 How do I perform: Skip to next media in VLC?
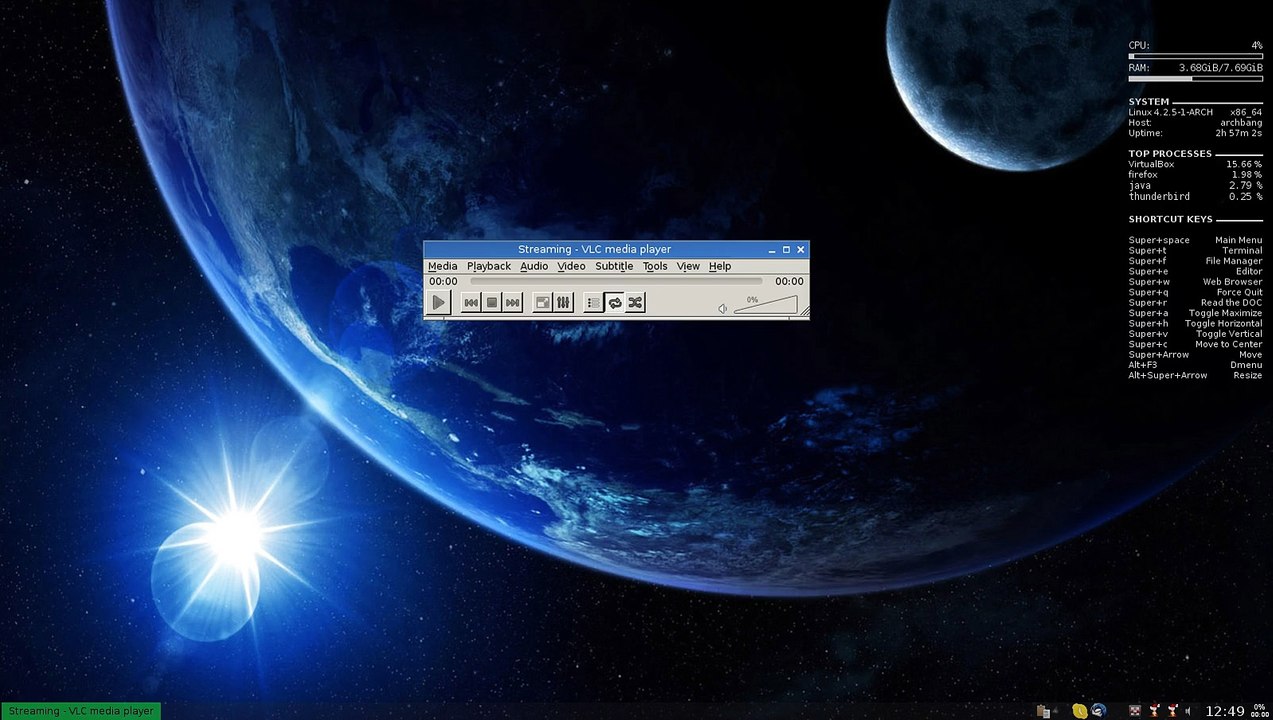pyautogui.click(x=512, y=302)
